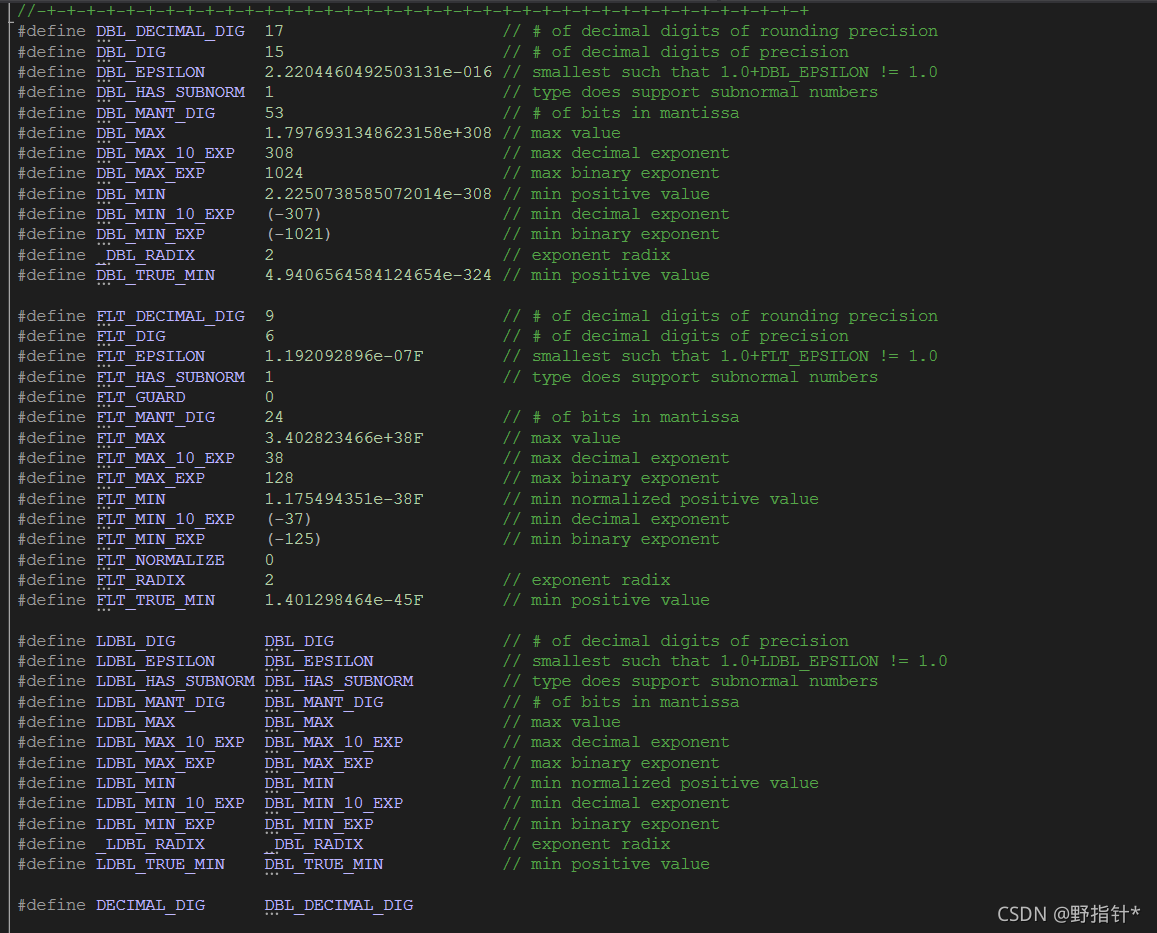Click the FLT_TRUE_MIN value 1.401298464e-45F
The height and width of the screenshot is (933, 1157).
coord(344,600)
